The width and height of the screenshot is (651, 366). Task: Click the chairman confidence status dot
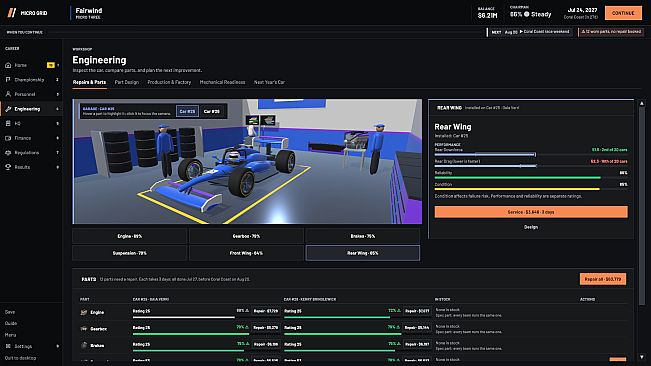tap(526, 14)
